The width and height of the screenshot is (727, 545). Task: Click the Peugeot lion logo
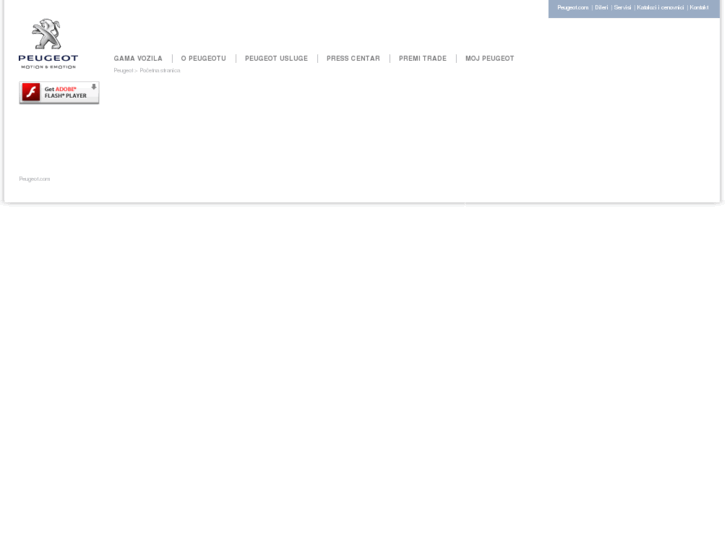(x=48, y=44)
